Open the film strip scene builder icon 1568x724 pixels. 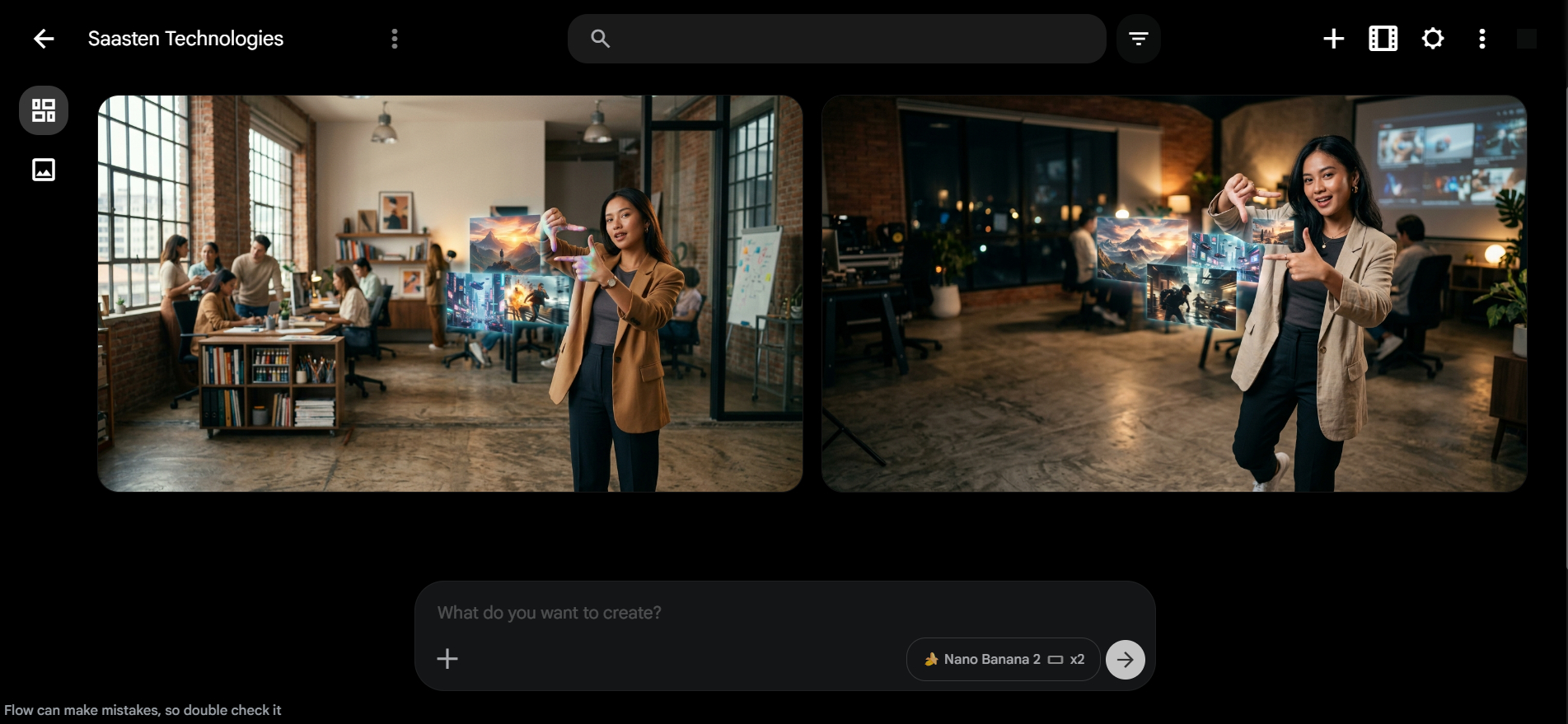[1383, 39]
